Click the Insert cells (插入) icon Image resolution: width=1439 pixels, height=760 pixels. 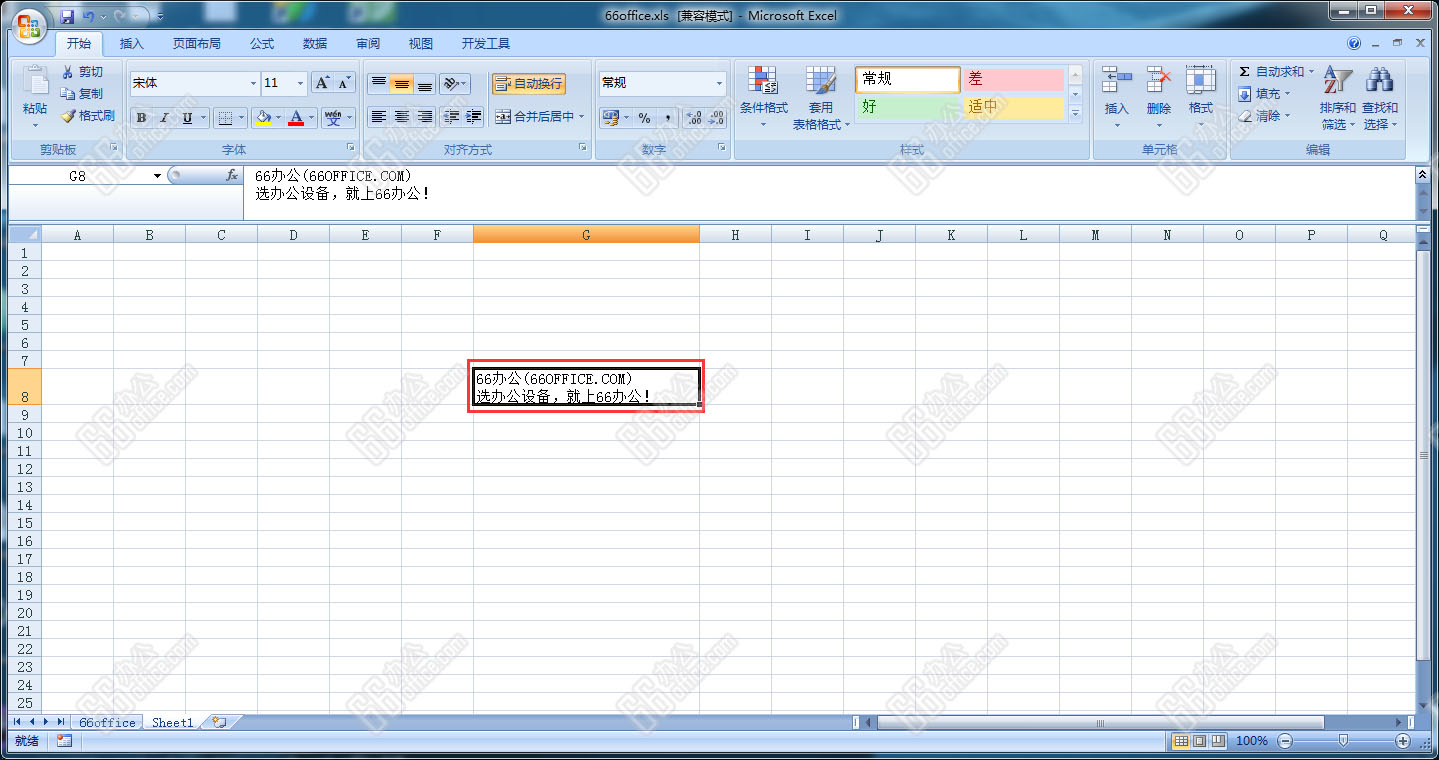1116,80
